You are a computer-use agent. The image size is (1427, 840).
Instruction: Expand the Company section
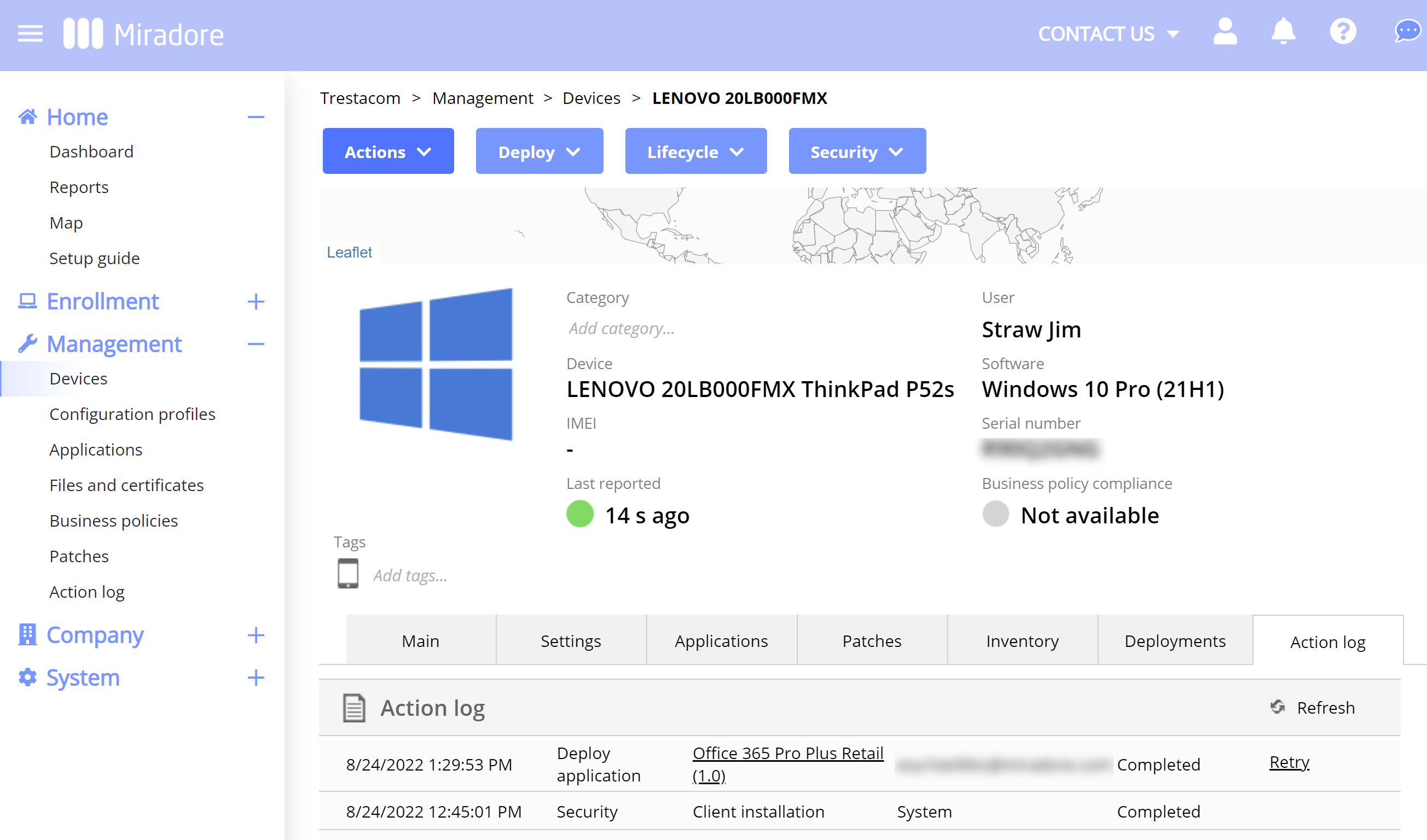coord(256,634)
